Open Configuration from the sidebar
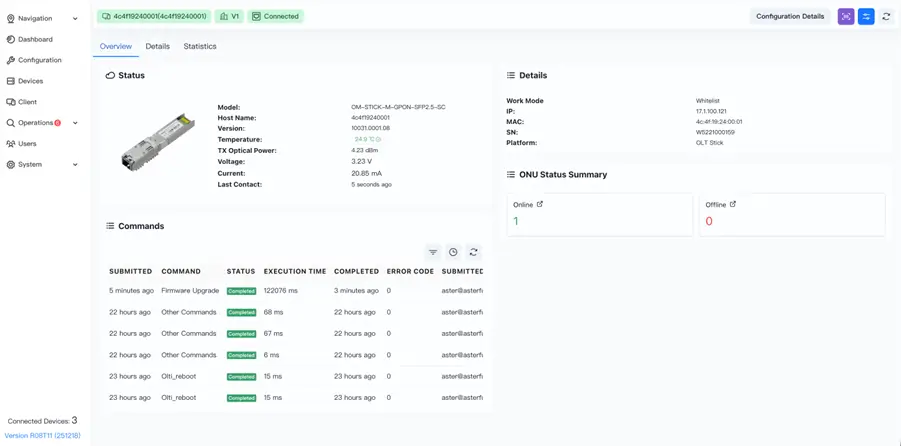The width and height of the screenshot is (901, 446). (40, 60)
